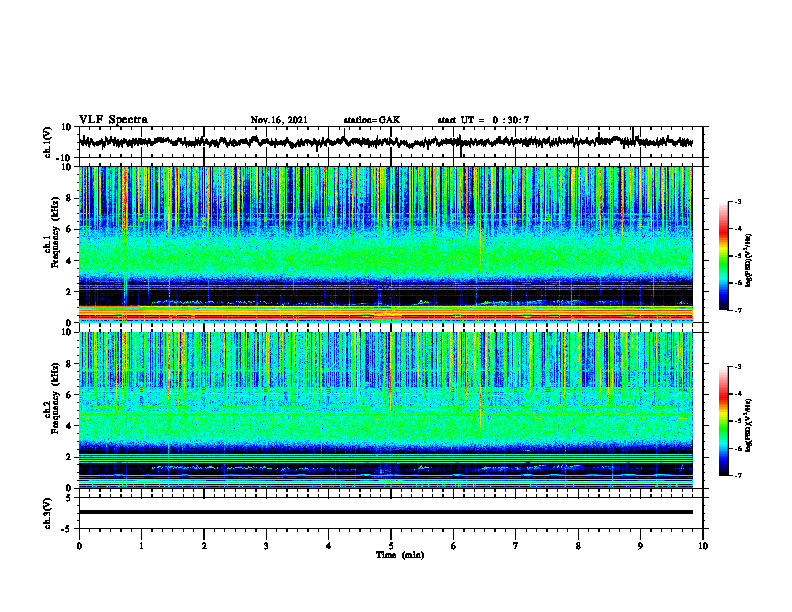Click the "Time (min)" axis title

[400, 555]
